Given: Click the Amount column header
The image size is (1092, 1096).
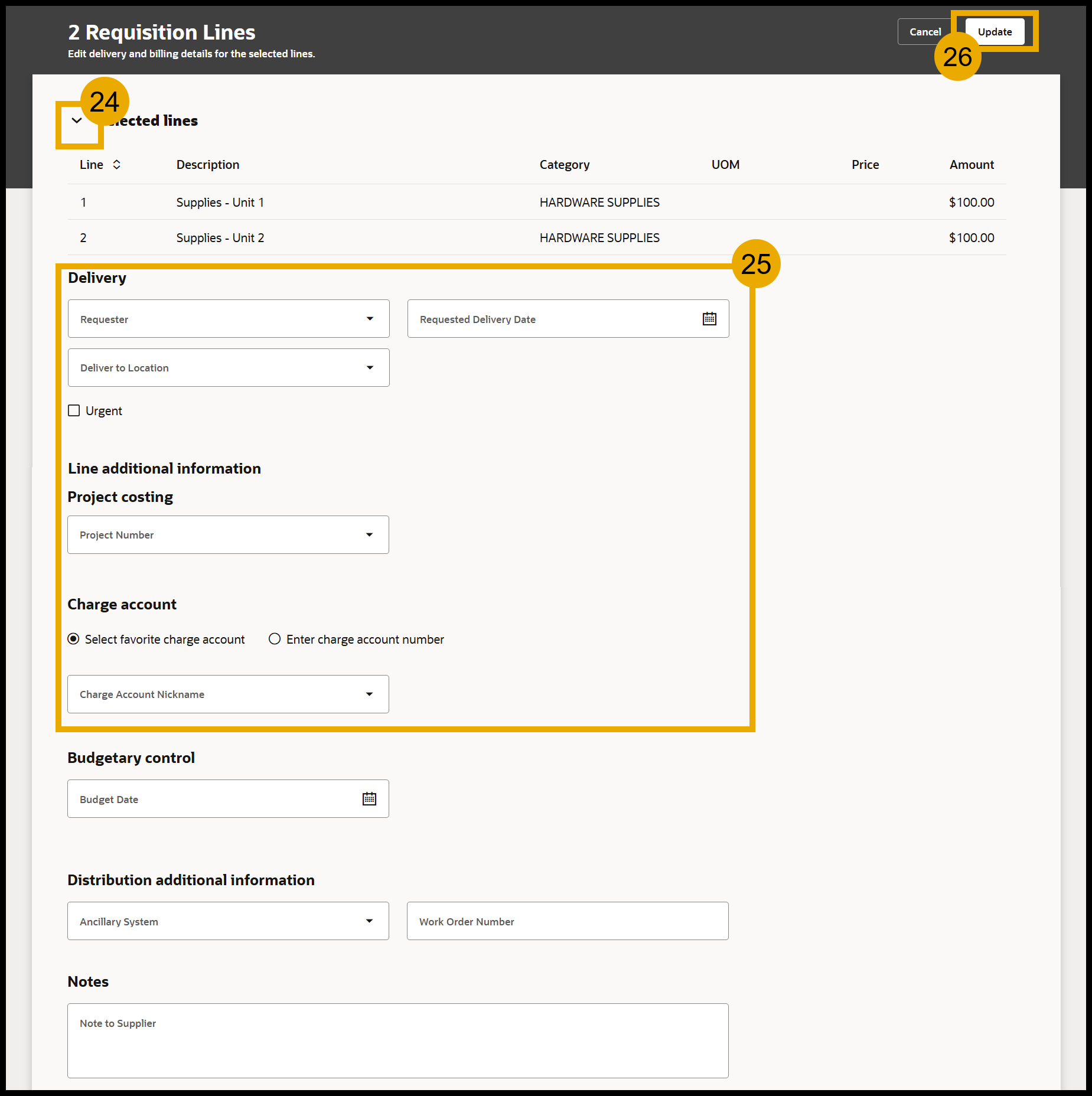Looking at the screenshot, I should tap(971, 165).
